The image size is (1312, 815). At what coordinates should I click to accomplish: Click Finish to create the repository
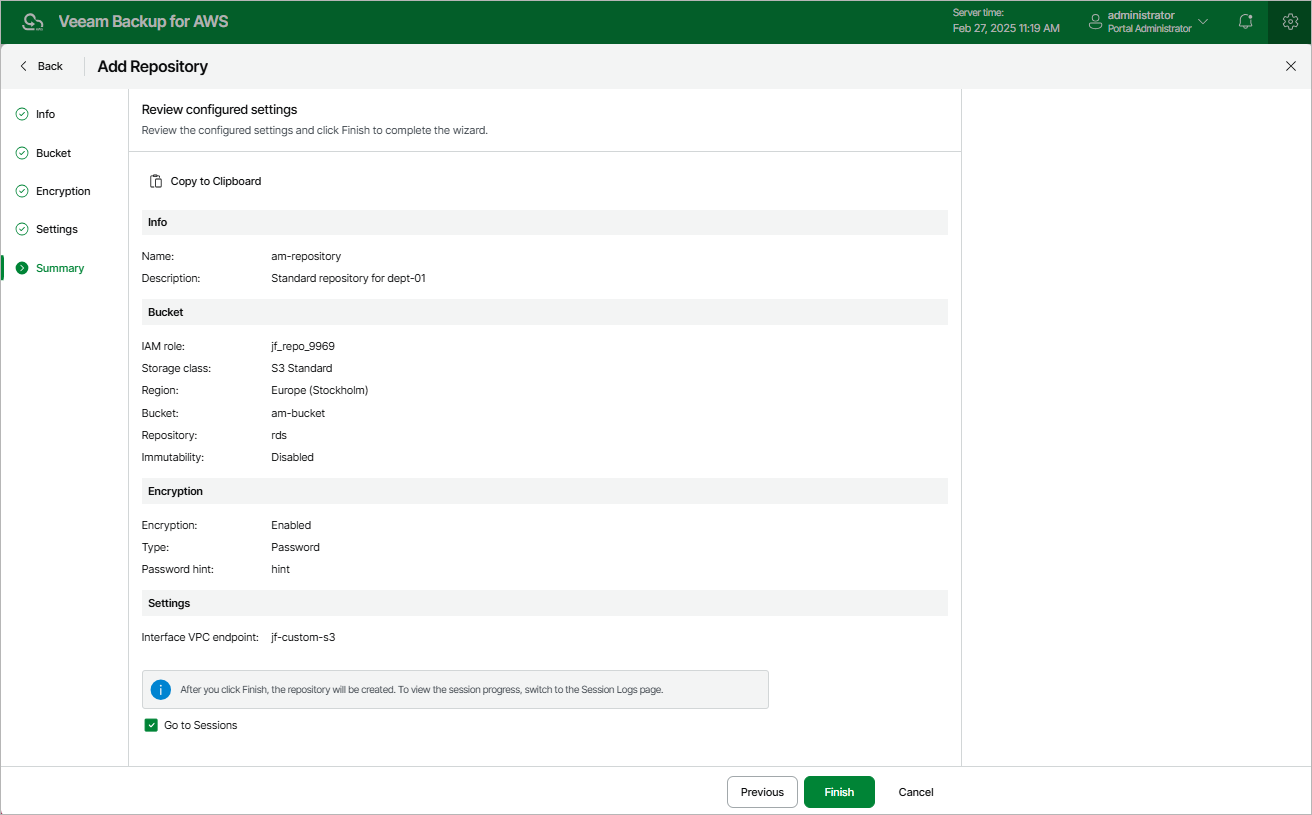pos(839,792)
